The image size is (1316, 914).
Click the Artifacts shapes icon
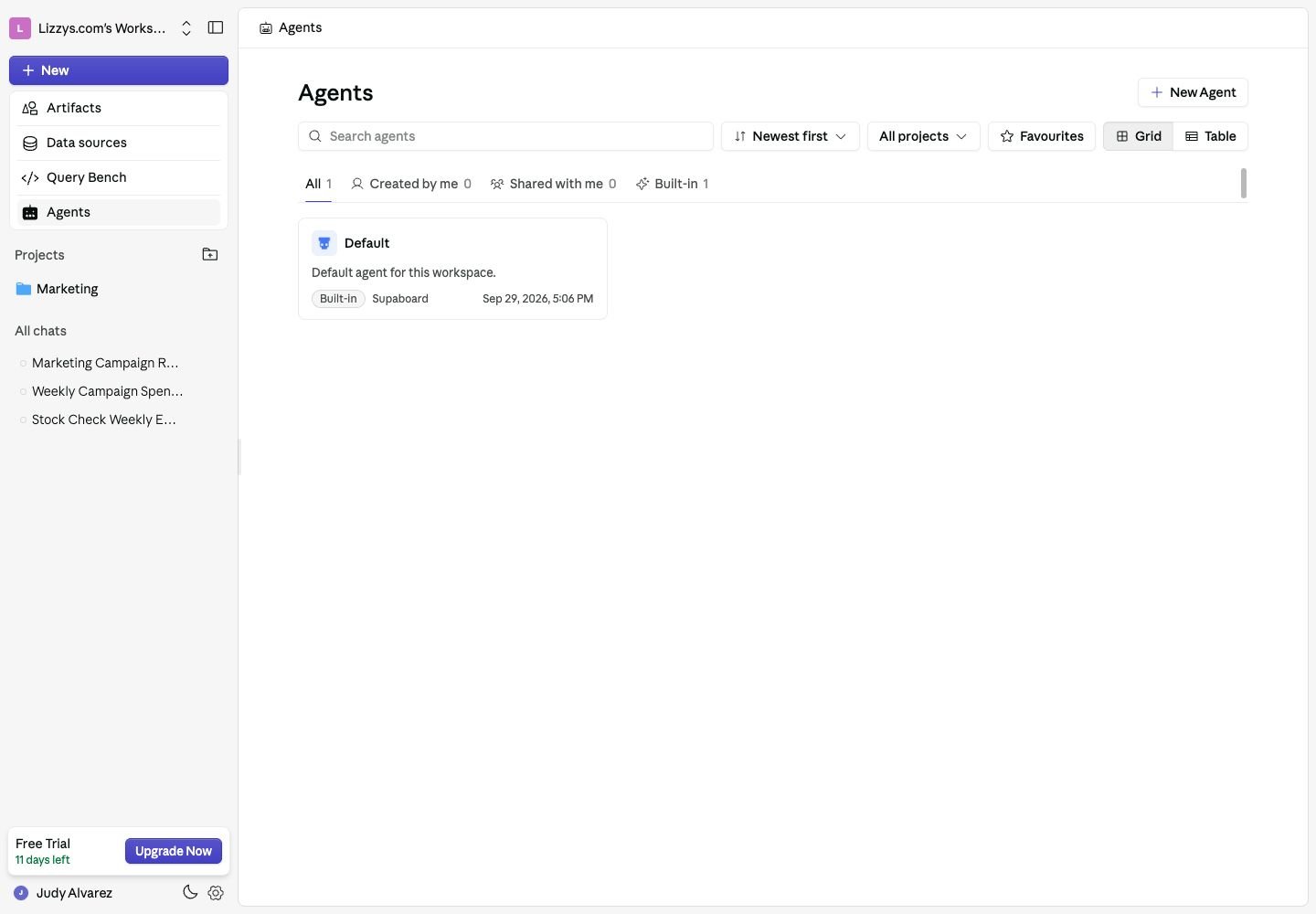click(30, 108)
